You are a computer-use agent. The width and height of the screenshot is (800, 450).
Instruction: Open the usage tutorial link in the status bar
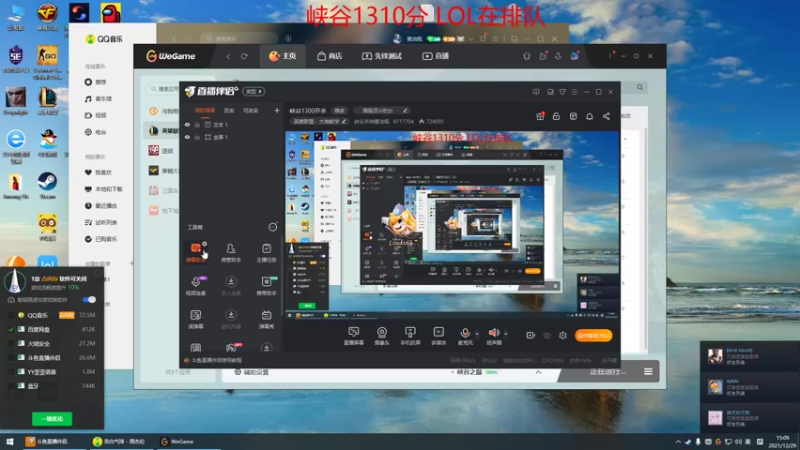pos(214,360)
